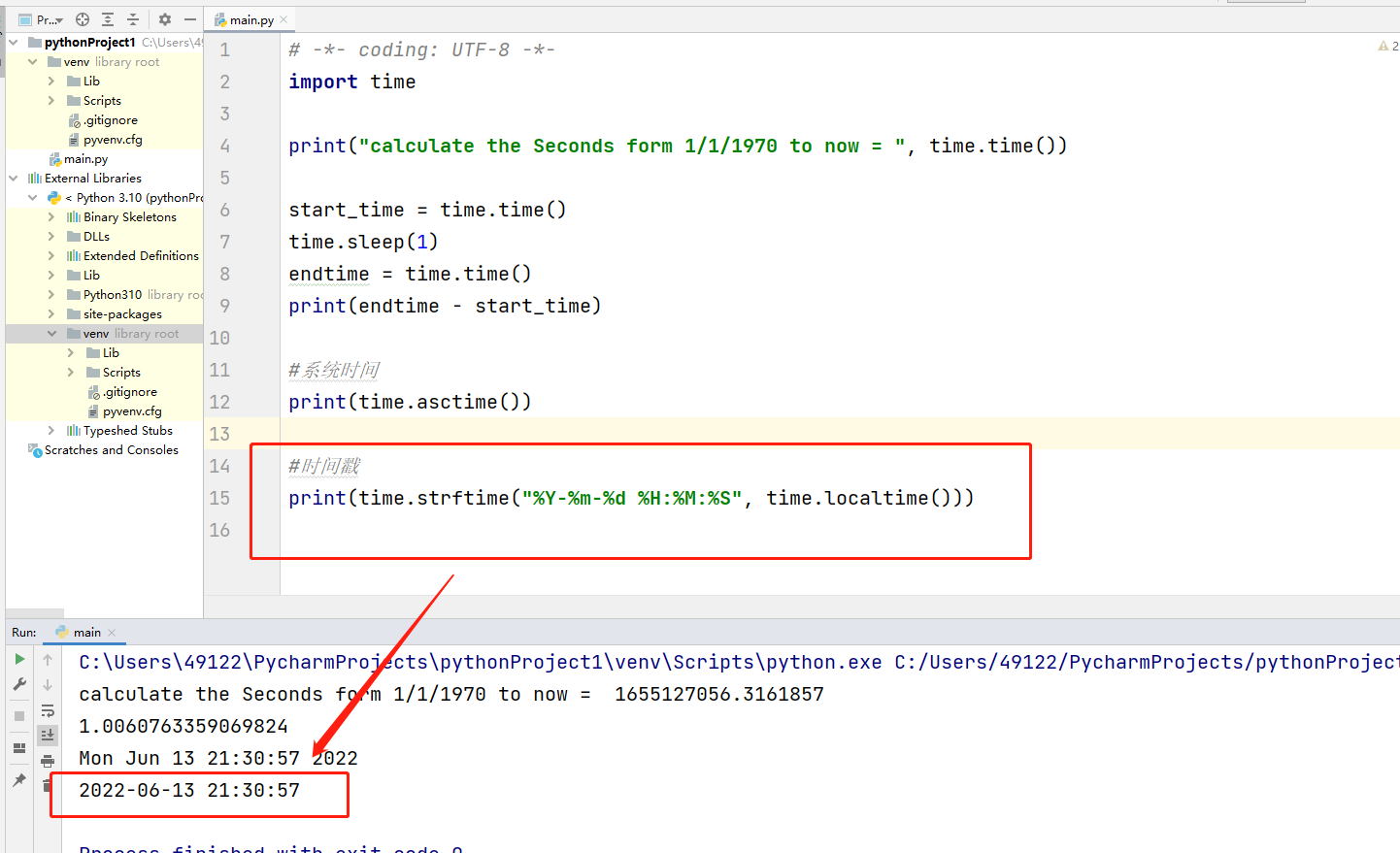Open Project panel gear options
Image resolution: width=1400 pixels, height=853 pixels.
pyautogui.click(x=165, y=19)
